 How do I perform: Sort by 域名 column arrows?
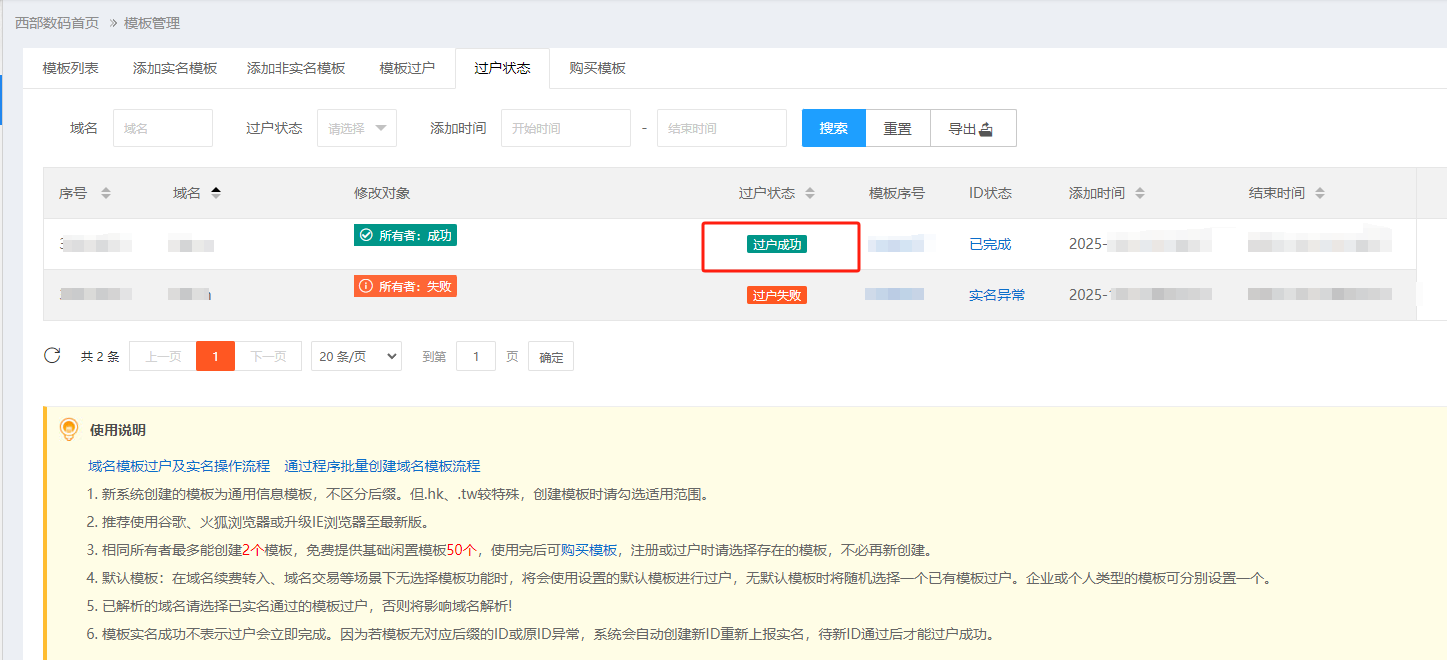(215, 193)
